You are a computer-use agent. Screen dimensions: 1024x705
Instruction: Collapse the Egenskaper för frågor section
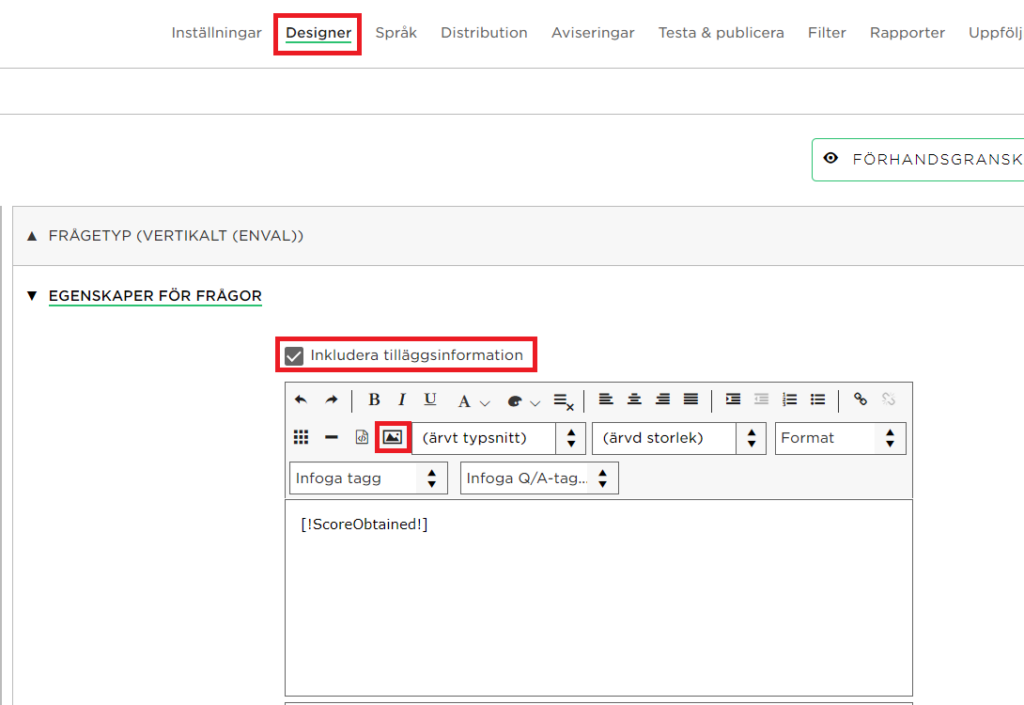coord(155,296)
